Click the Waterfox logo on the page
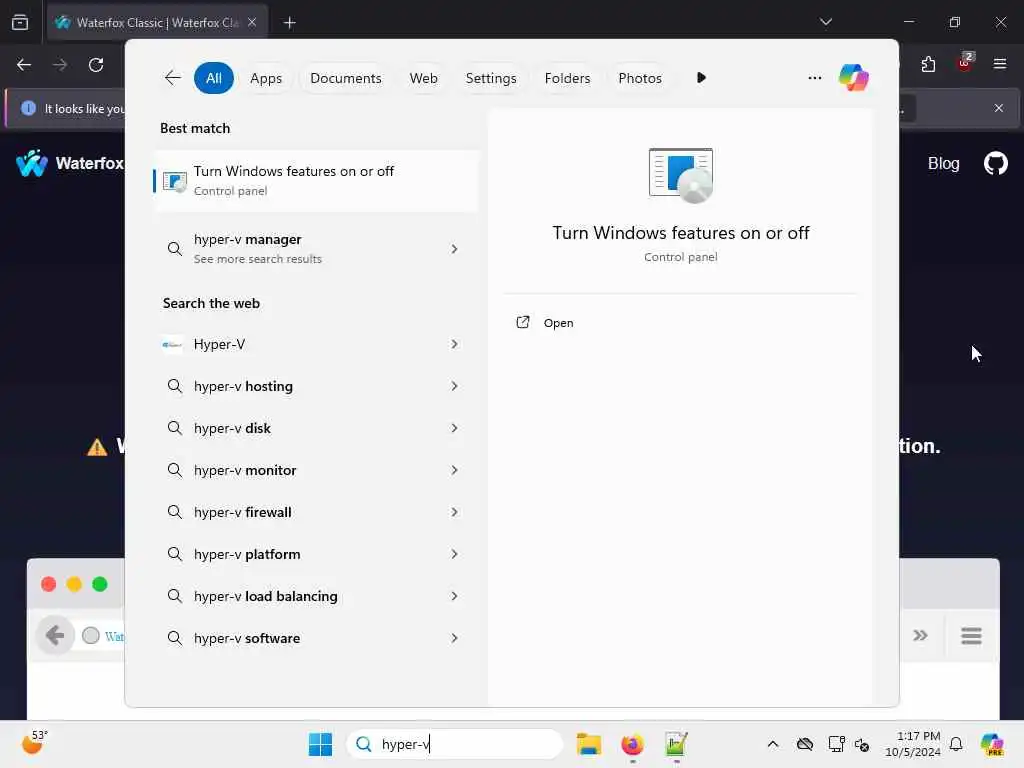The image size is (1024, 768). 31,163
